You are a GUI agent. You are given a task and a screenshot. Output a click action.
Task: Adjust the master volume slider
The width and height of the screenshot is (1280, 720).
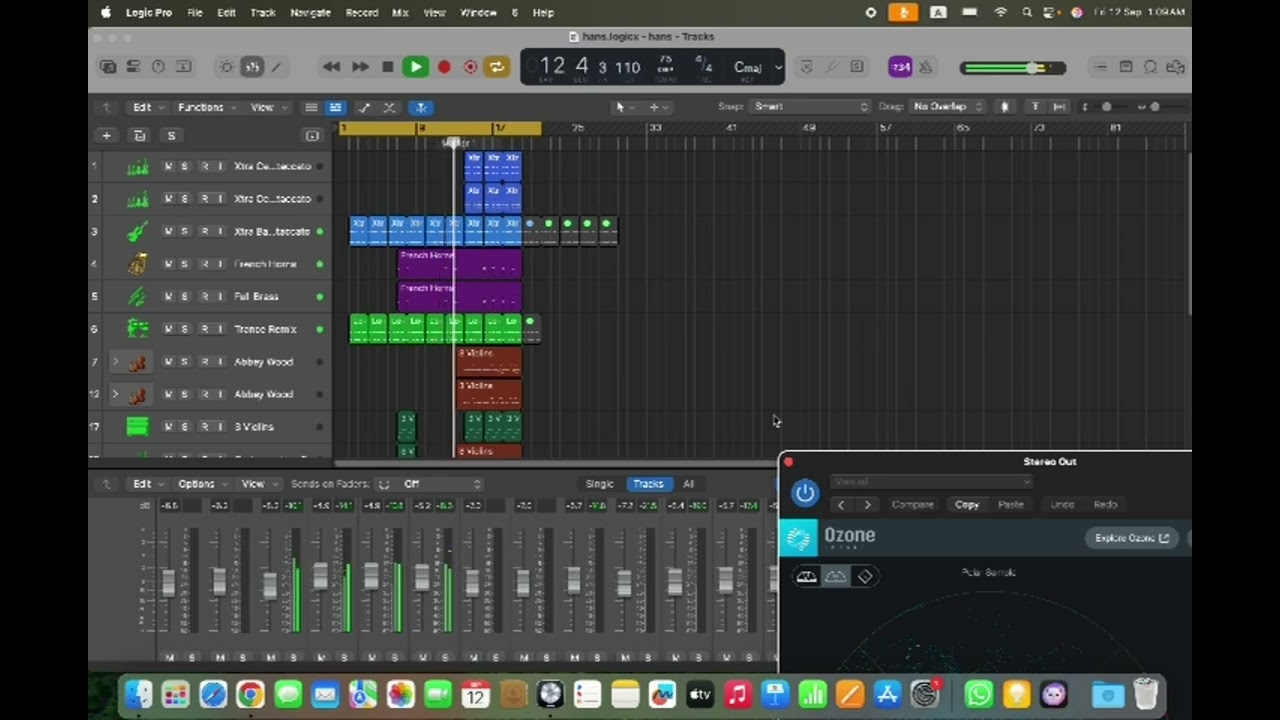click(1012, 68)
